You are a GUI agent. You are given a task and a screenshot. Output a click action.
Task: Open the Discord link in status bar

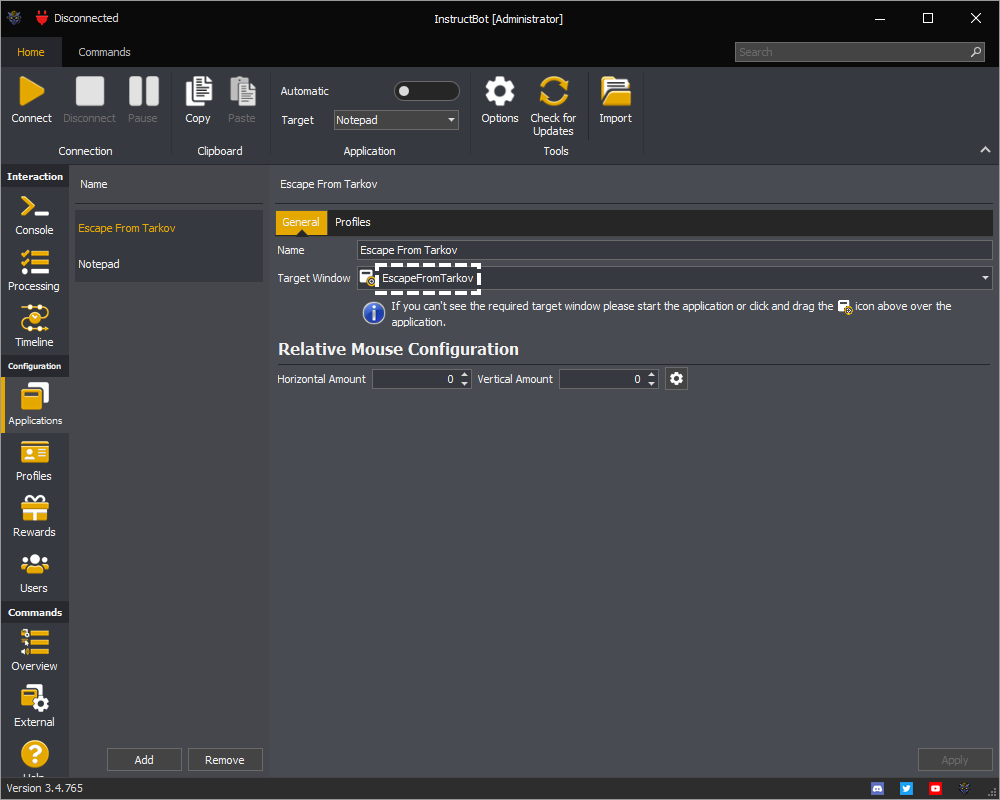coord(878,789)
